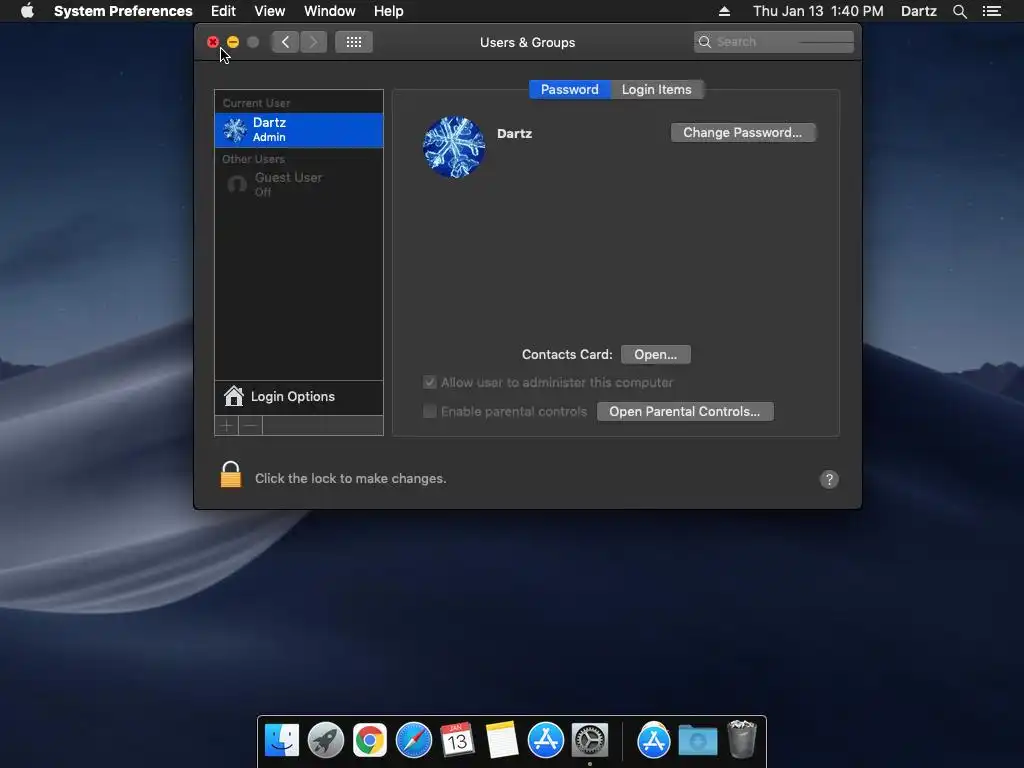Open the Help menu
This screenshot has width=1024, height=768.
coord(389,11)
